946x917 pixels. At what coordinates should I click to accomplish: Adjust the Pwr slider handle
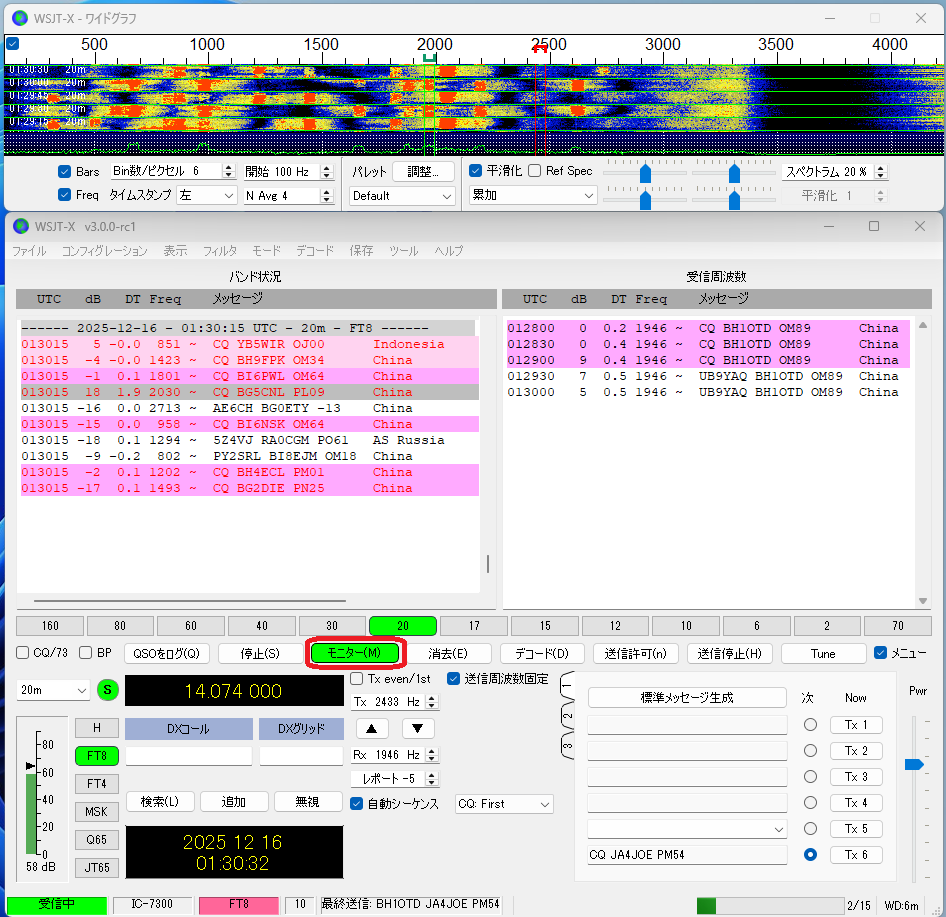(x=913, y=765)
